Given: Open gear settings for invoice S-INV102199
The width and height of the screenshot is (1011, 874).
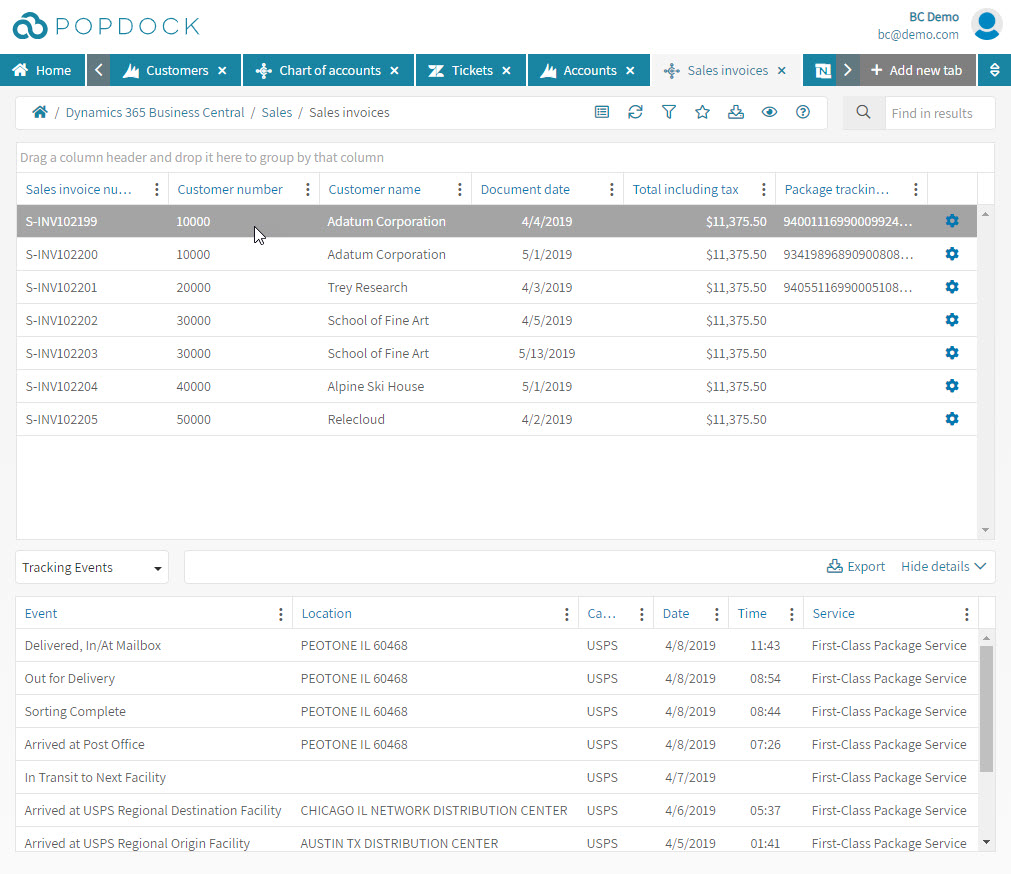Looking at the screenshot, I should tap(952, 221).
